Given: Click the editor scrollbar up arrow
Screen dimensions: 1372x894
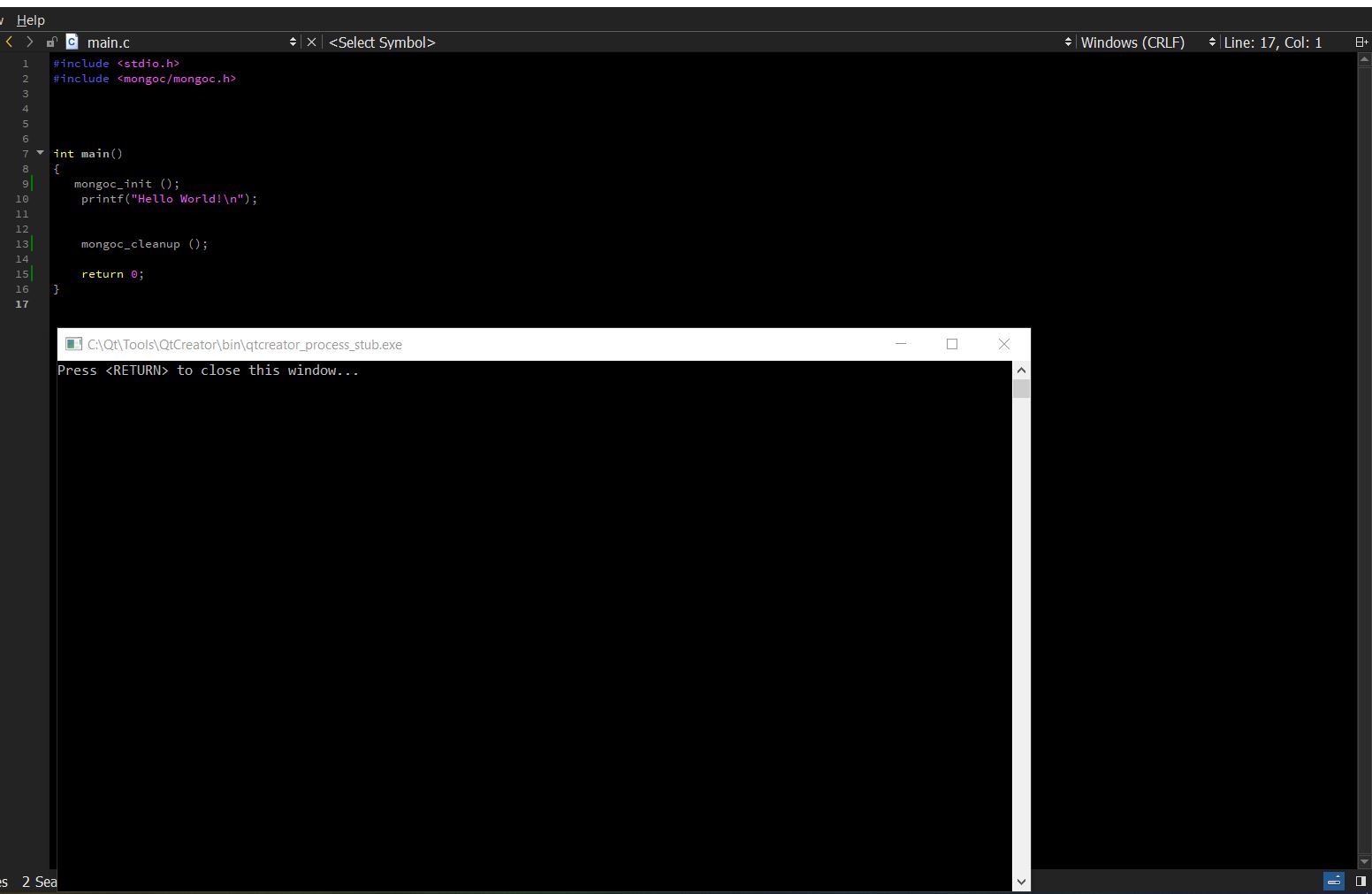Looking at the screenshot, I should coord(1364,59).
